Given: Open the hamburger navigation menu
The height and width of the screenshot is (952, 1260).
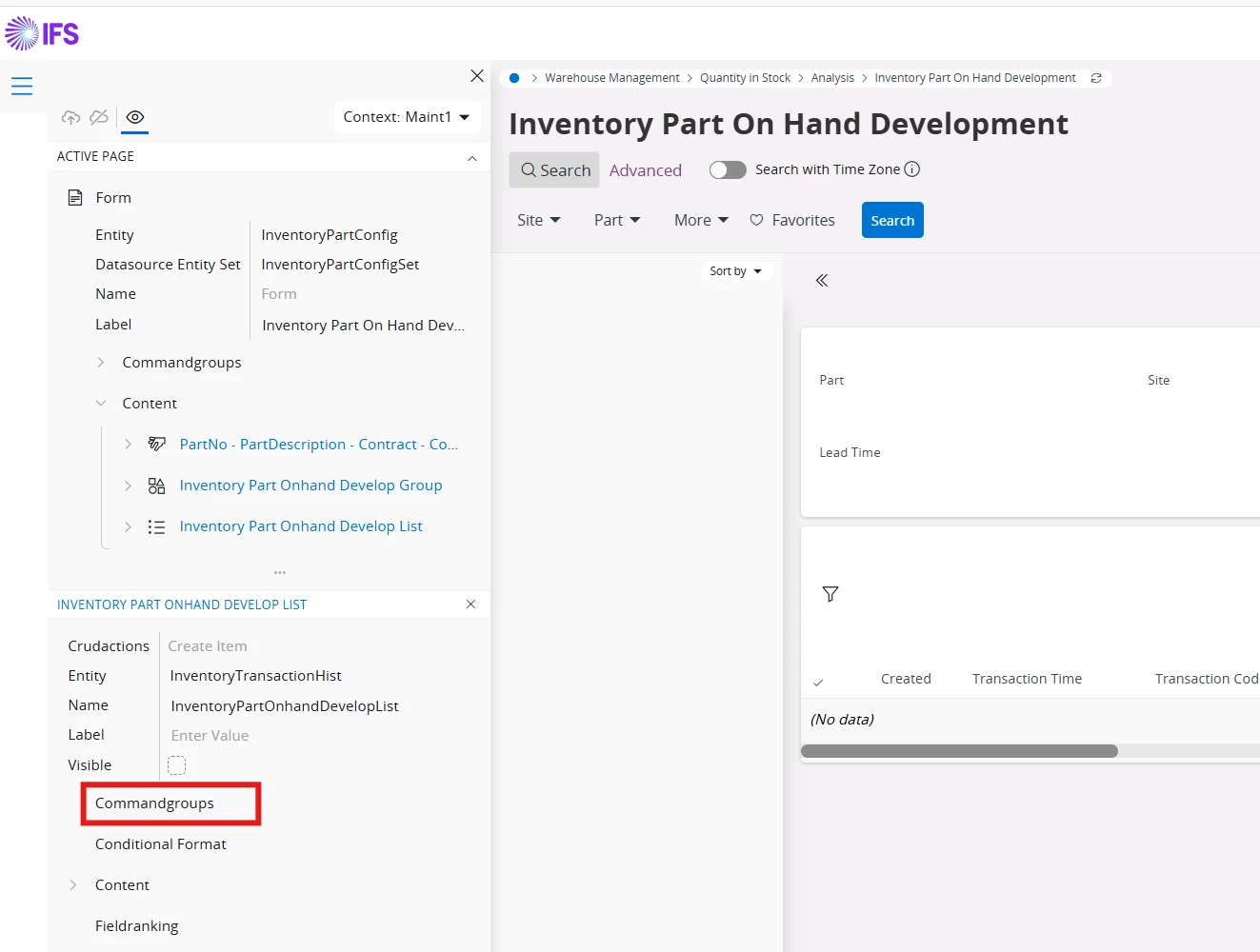Looking at the screenshot, I should [x=22, y=87].
